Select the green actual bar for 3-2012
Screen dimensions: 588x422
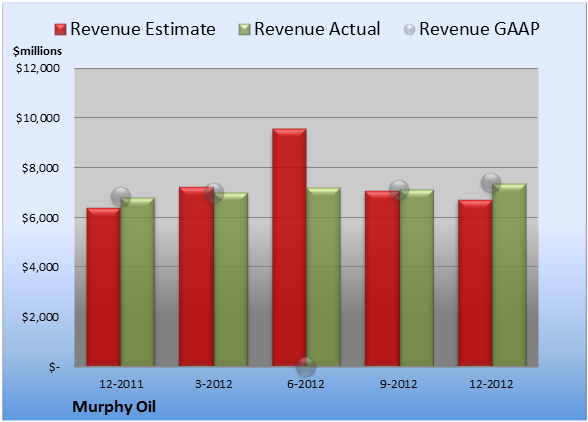pos(231,279)
